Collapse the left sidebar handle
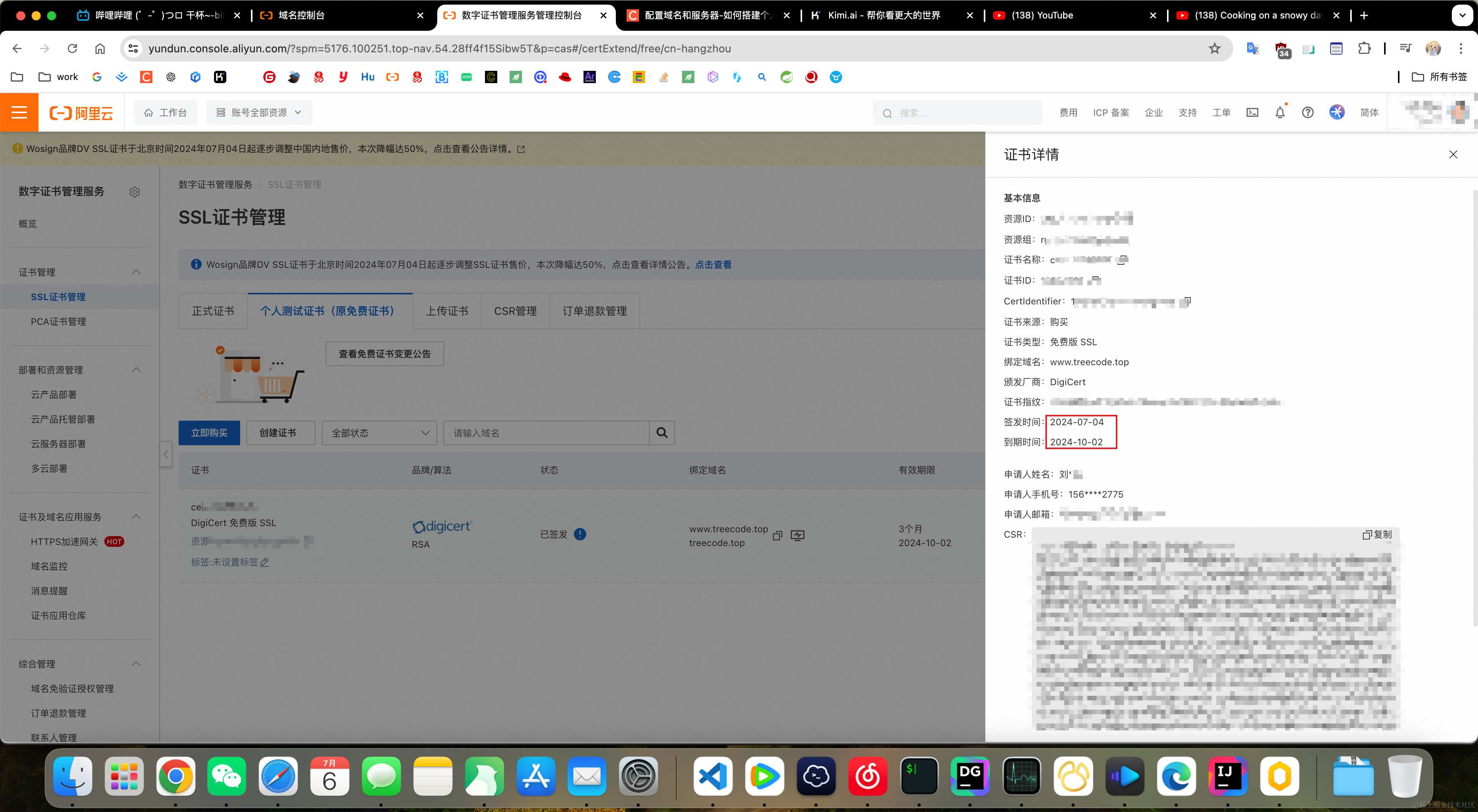Viewport: 1478px width, 812px height. [166, 454]
